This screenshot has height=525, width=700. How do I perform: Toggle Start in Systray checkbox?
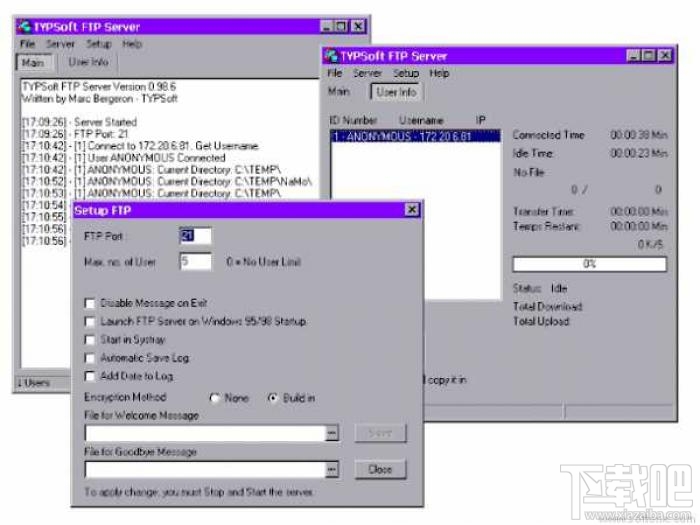pyautogui.click(x=90, y=340)
